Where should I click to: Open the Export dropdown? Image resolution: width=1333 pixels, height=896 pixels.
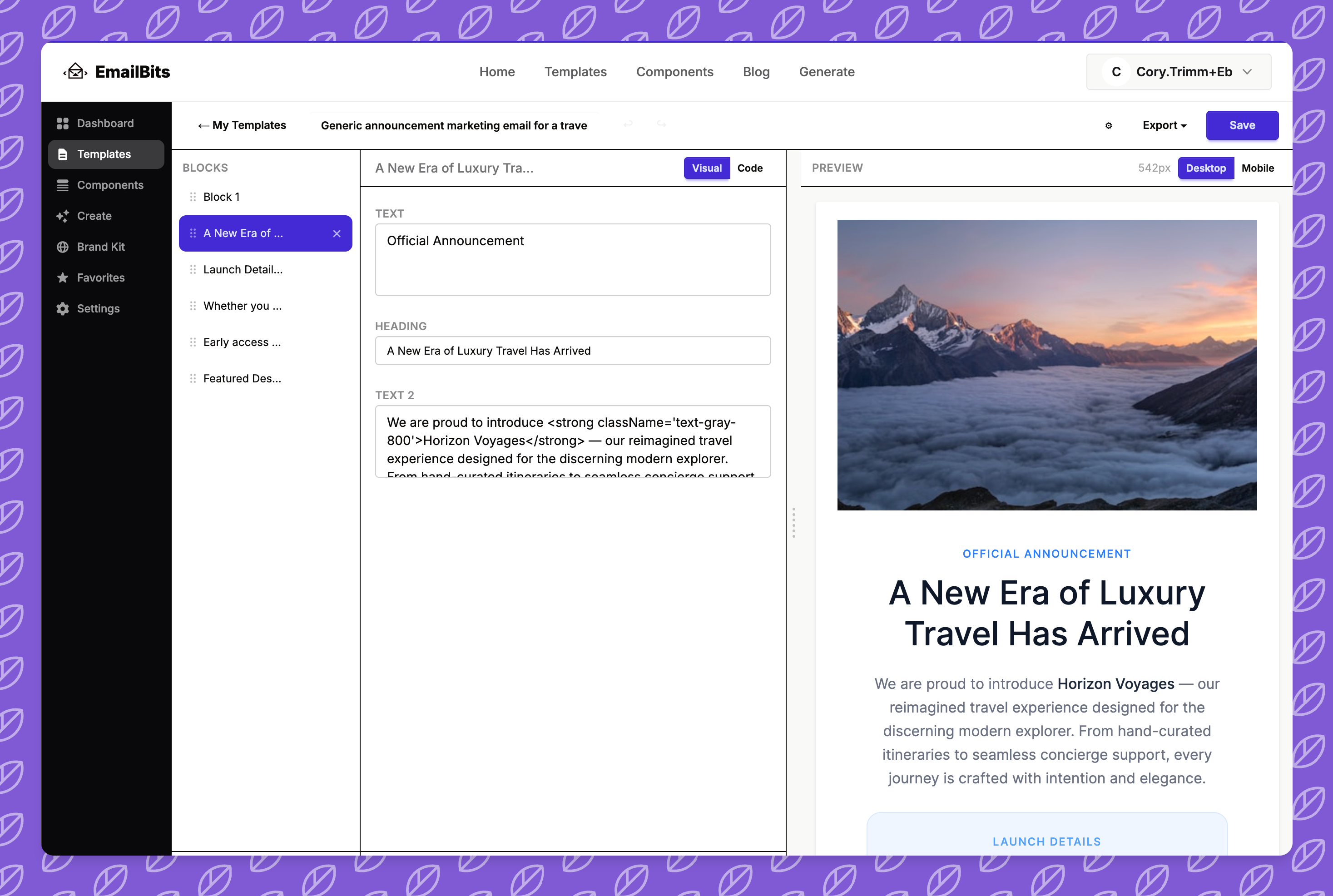pos(1163,125)
